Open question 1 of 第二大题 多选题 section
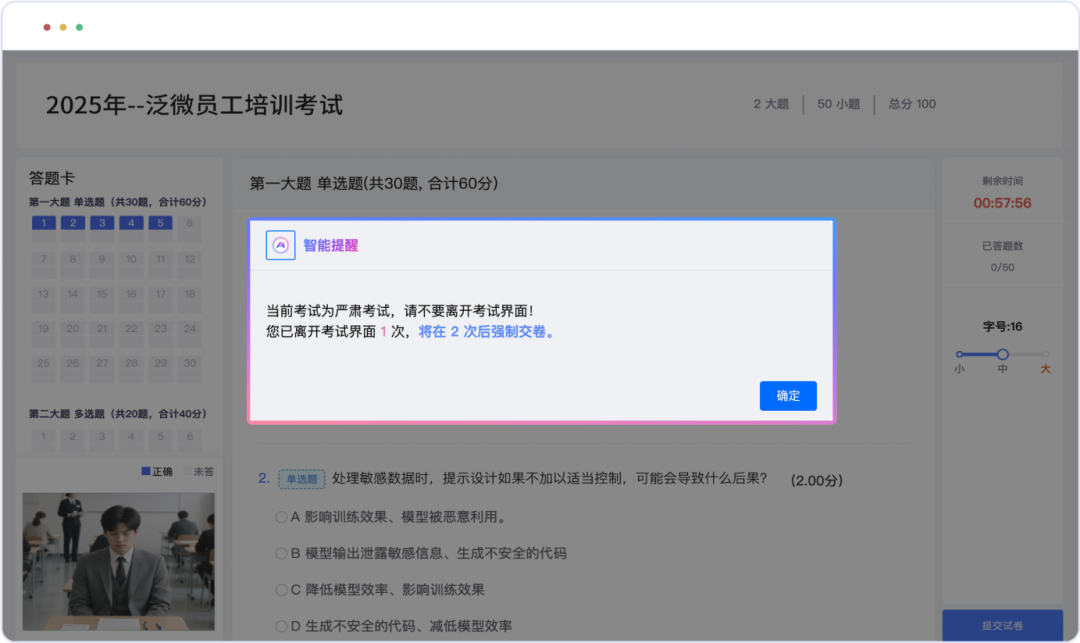1080x643 pixels. tap(42, 437)
